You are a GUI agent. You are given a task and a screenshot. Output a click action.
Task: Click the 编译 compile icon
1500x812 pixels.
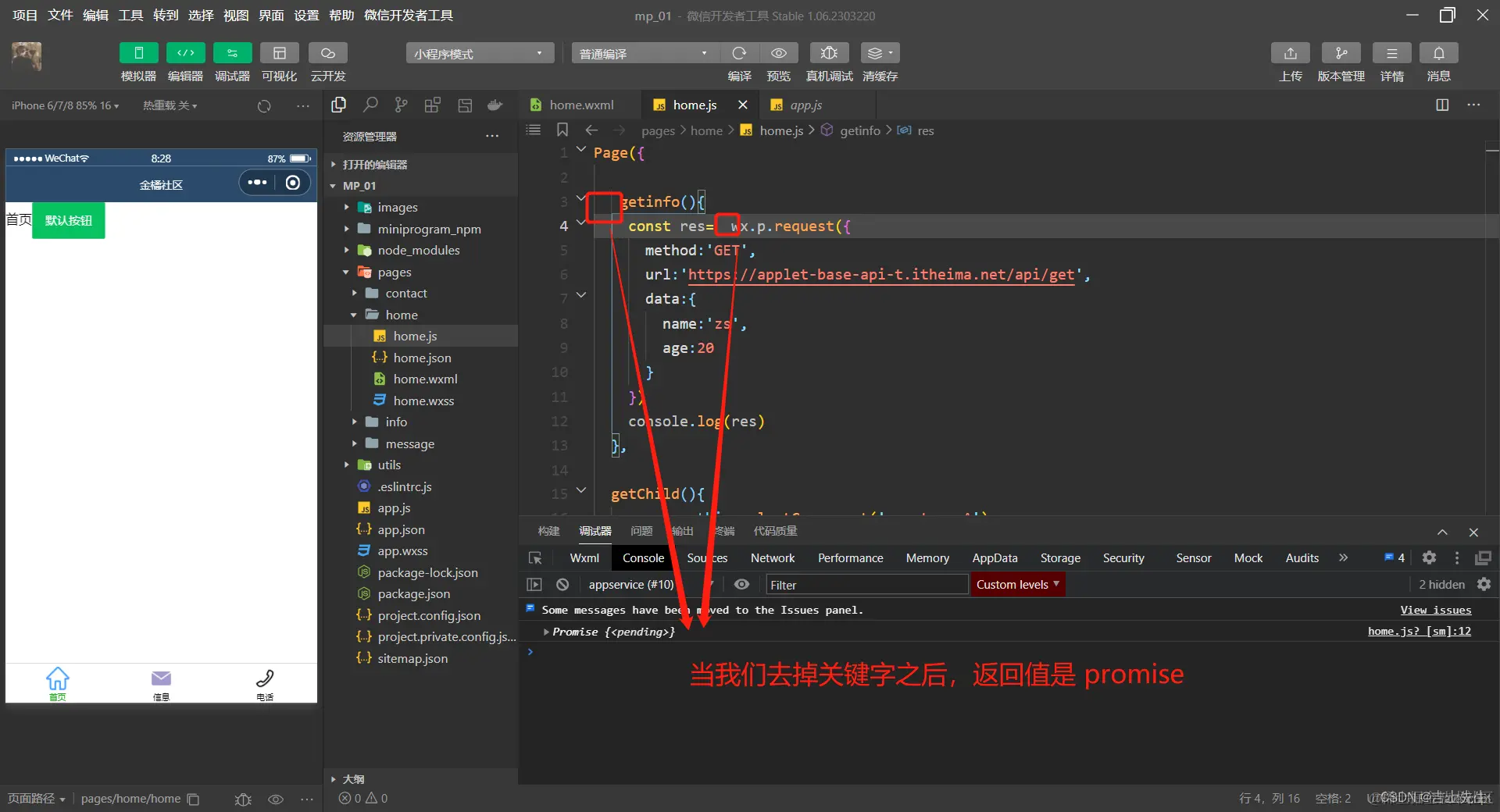coord(738,52)
